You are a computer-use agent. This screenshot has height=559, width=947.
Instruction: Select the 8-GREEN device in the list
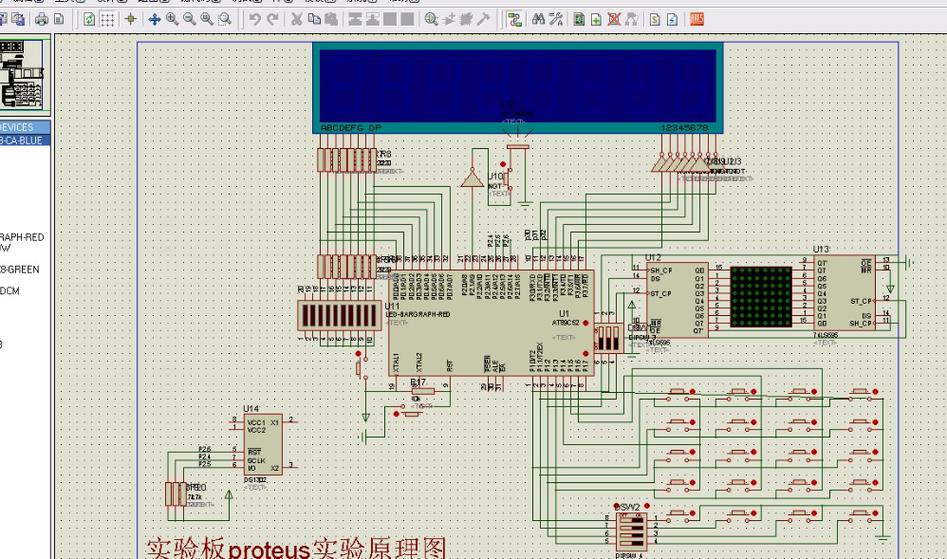pos(20,270)
